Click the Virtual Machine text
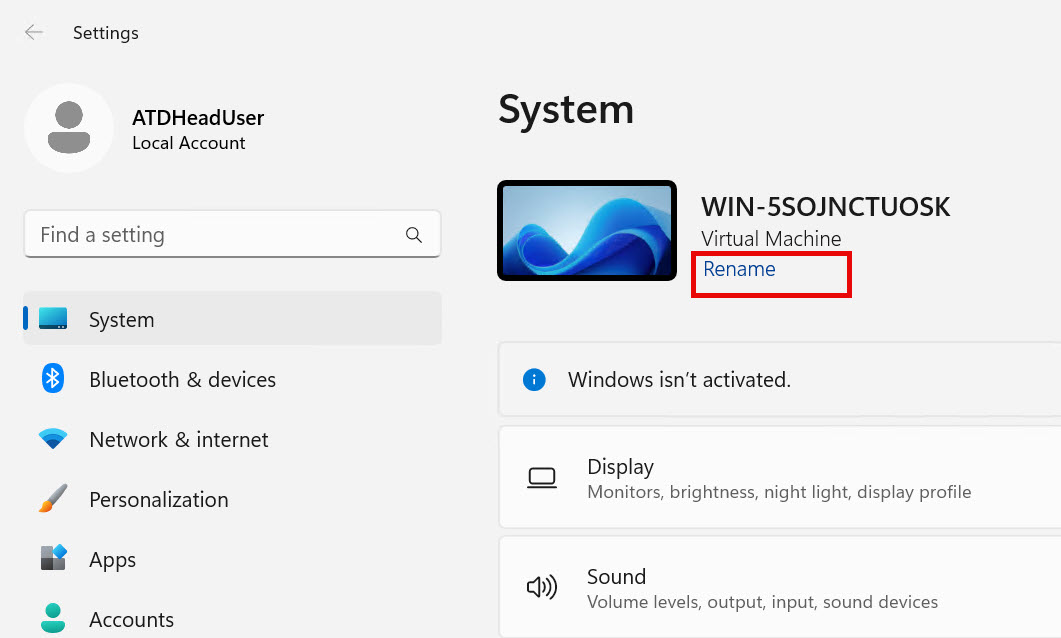The width and height of the screenshot is (1061, 638). (x=771, y=239)
